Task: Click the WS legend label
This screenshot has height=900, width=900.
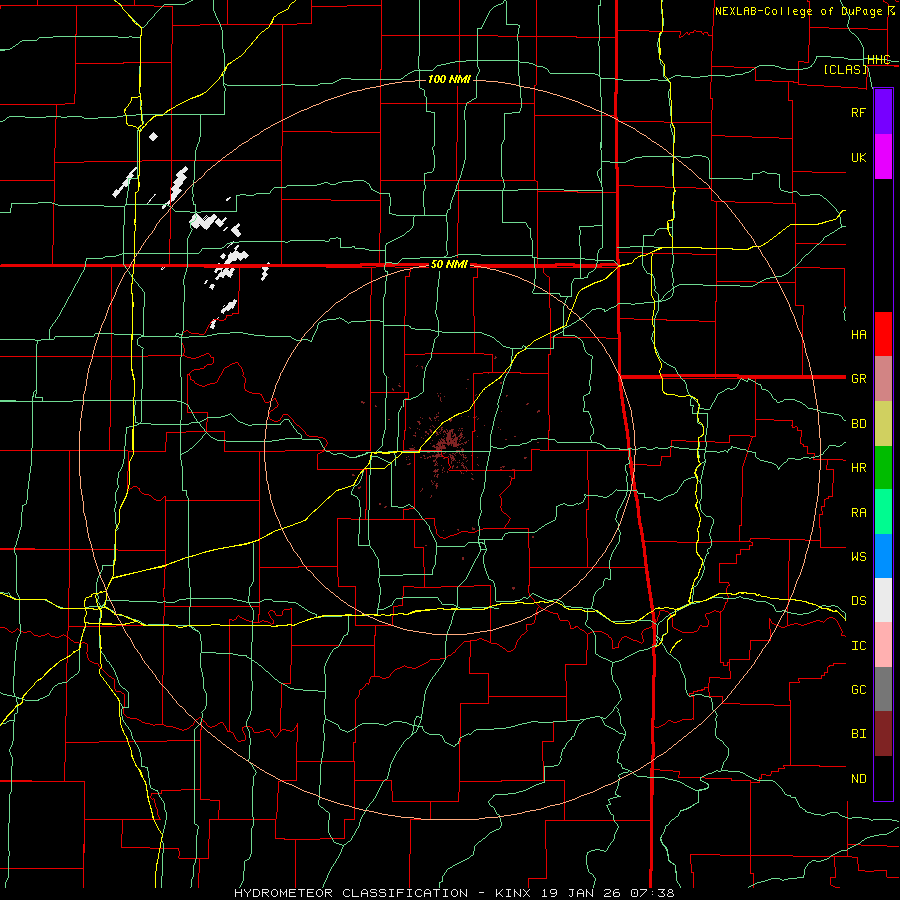Action: click(x=859, y=556)
